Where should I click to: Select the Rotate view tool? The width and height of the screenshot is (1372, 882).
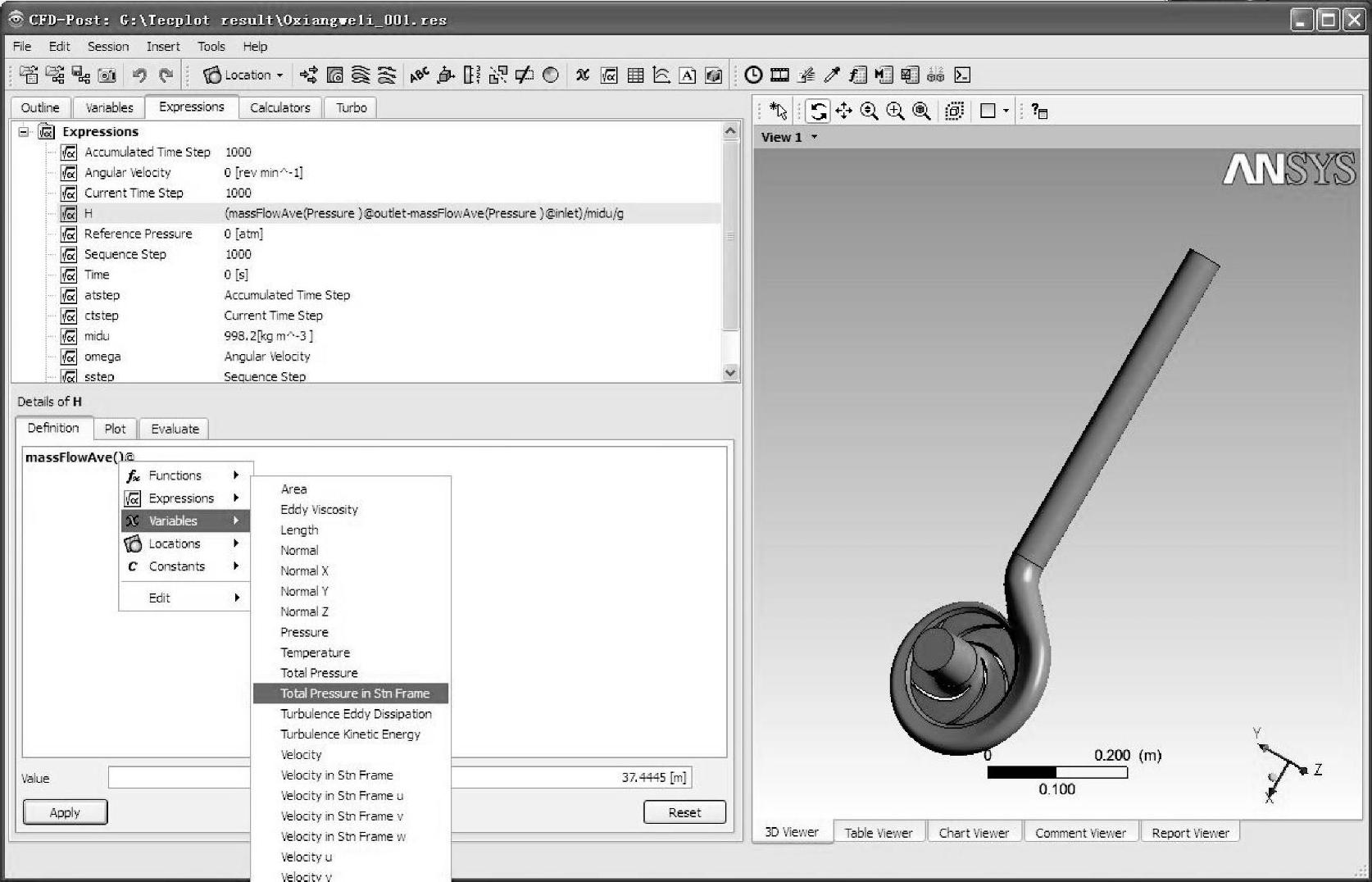pyautogui.click(x=818, y=111)
